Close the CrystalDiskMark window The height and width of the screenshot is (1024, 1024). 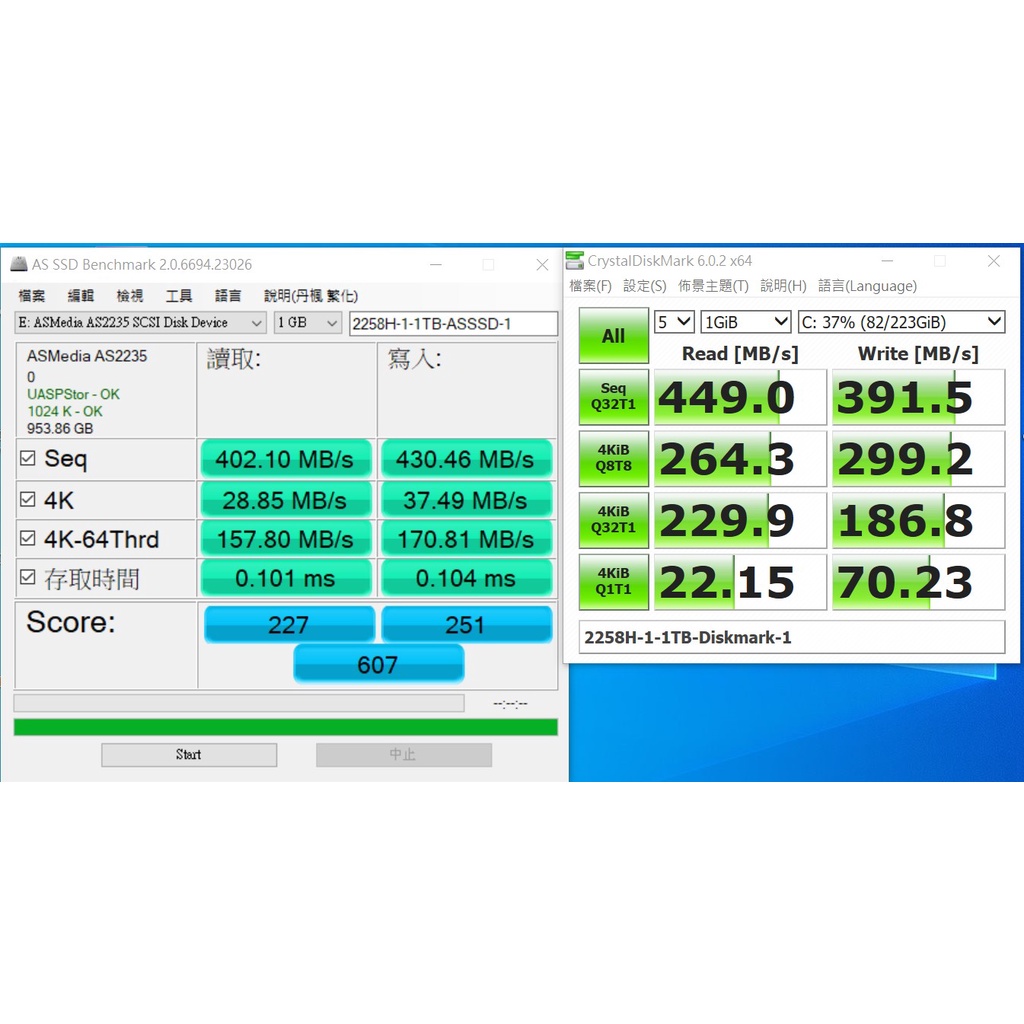pos(993,261)
